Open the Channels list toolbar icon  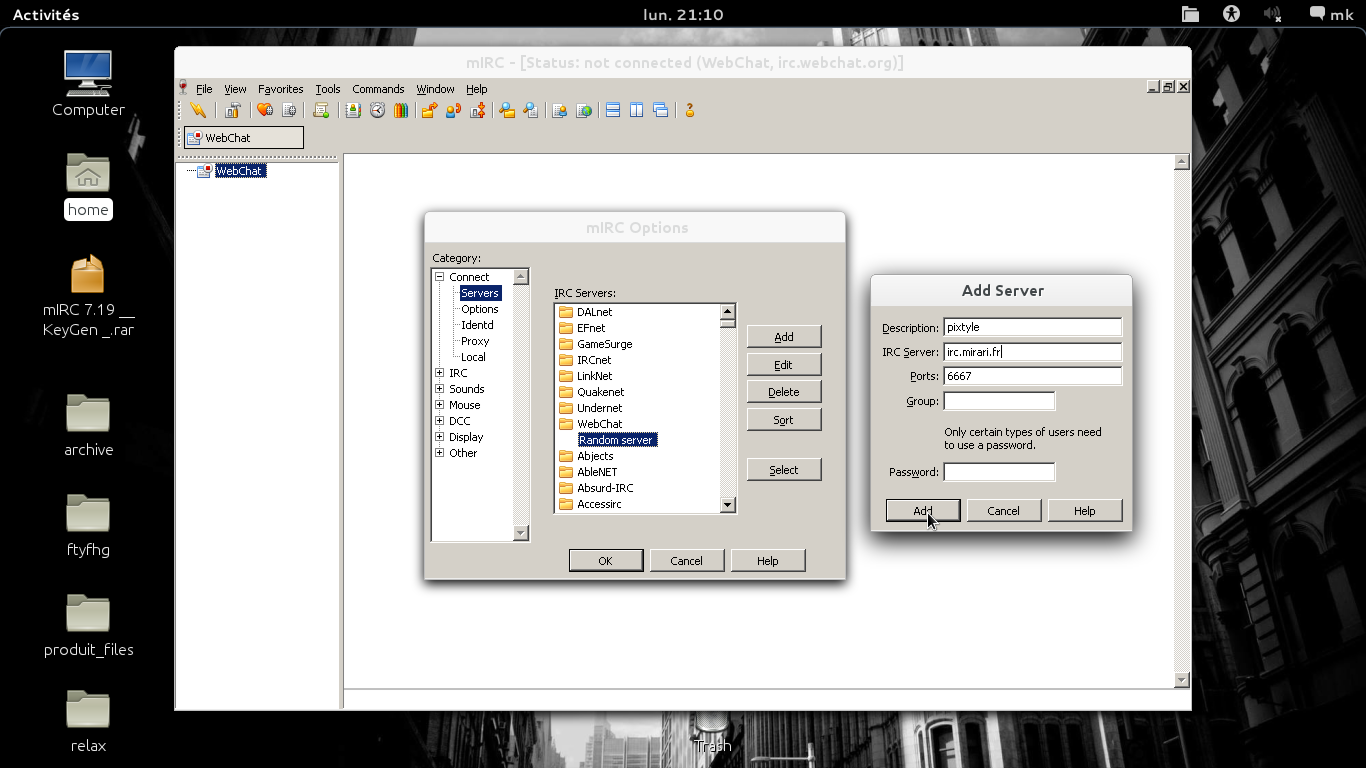point(289,110)
